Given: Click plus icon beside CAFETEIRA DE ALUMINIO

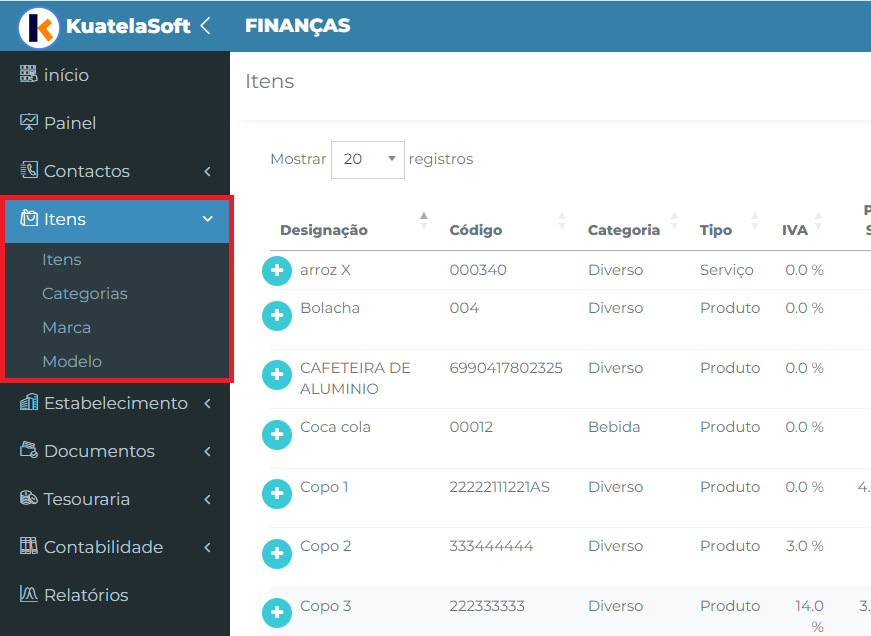Looking at the screenshot, I should click(x=277, y=375).
